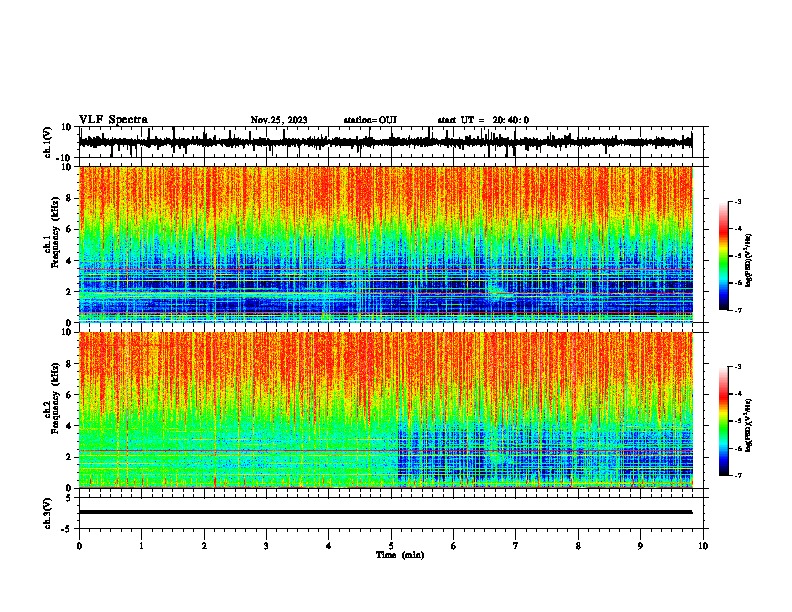
Task: Click the '6' kHz tick on ch.2 spectrogram axis
Action: point(69,395)
